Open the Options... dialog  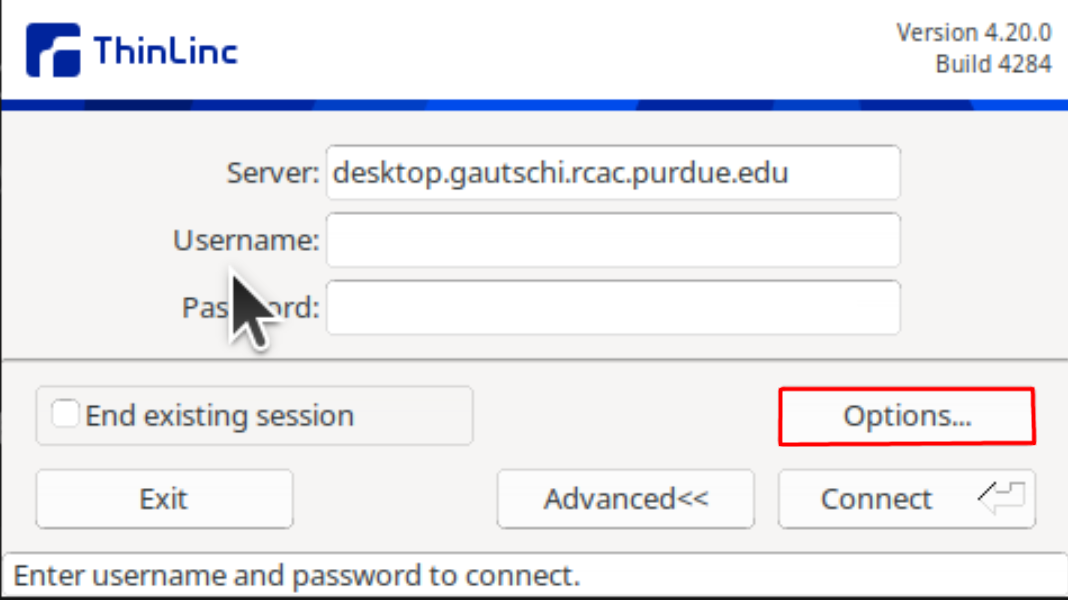(907, 416)
